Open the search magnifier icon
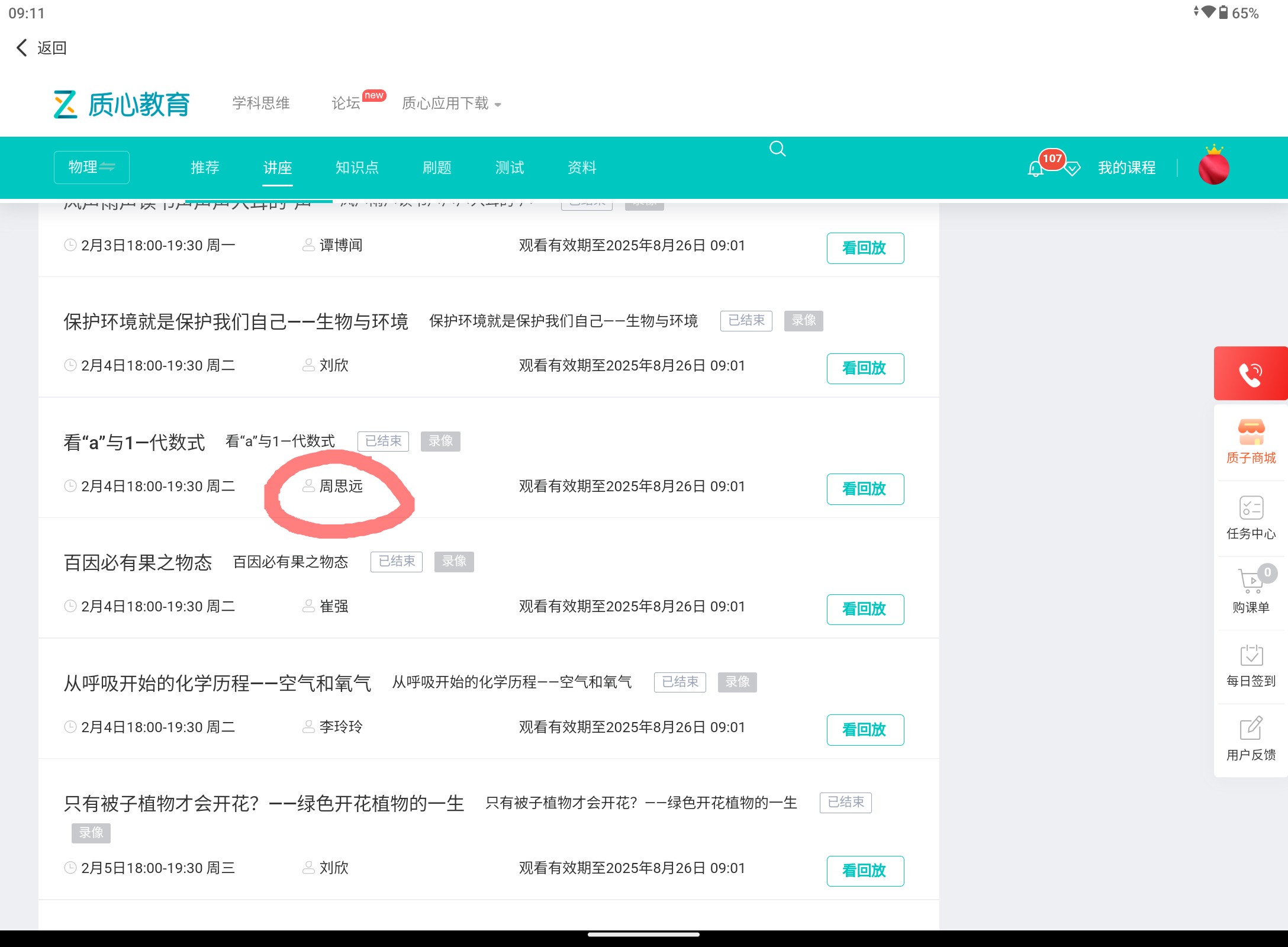 777,149
